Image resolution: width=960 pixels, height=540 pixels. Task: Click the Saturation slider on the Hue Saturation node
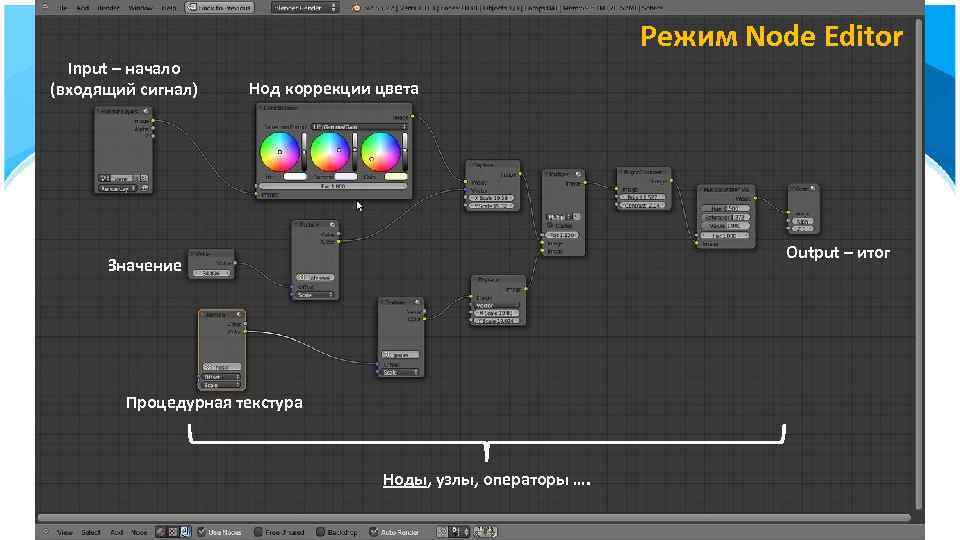pos(726,217)
